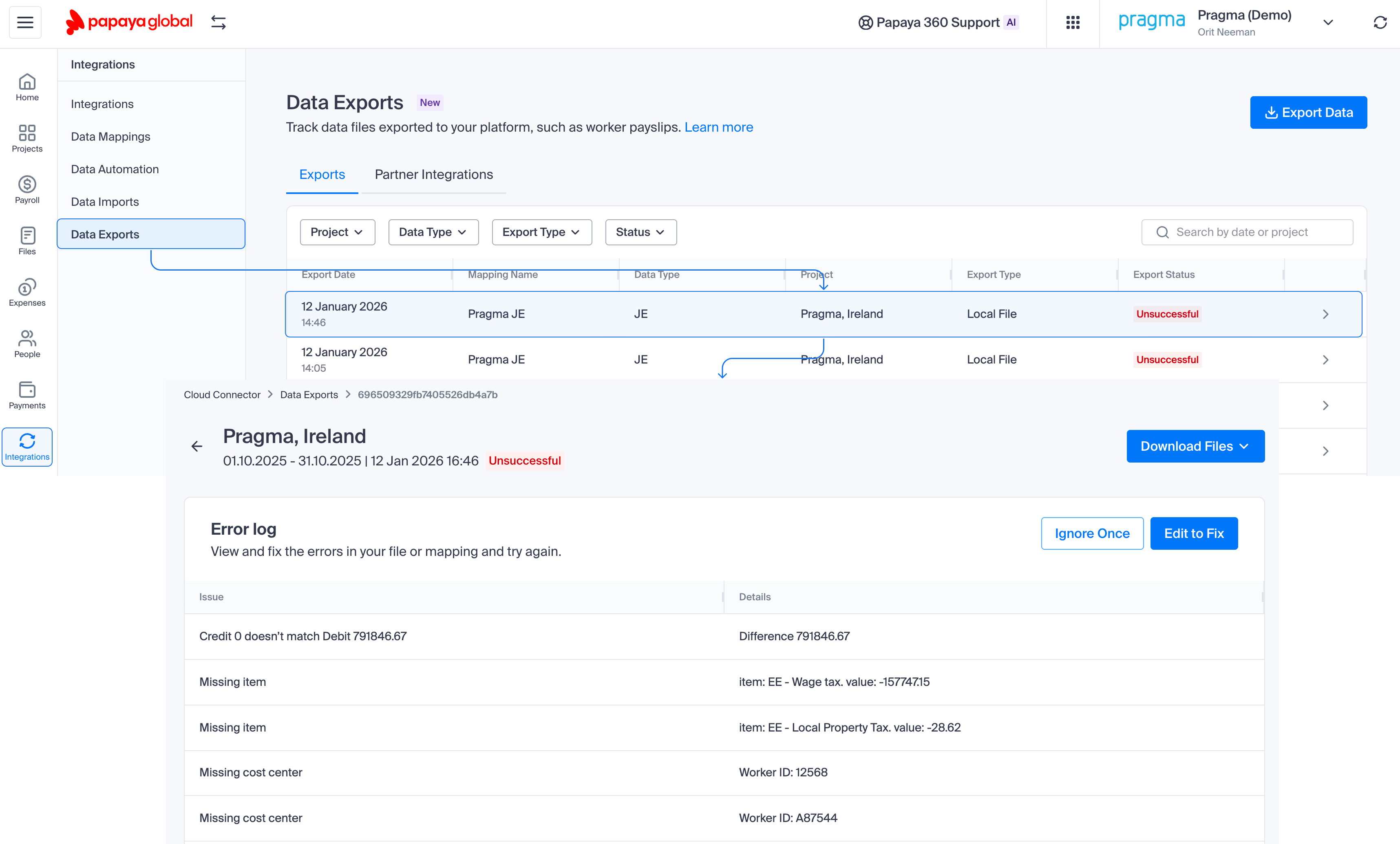
Task: Open Papaya 360 Support
Action: click(x=938, y=22)
